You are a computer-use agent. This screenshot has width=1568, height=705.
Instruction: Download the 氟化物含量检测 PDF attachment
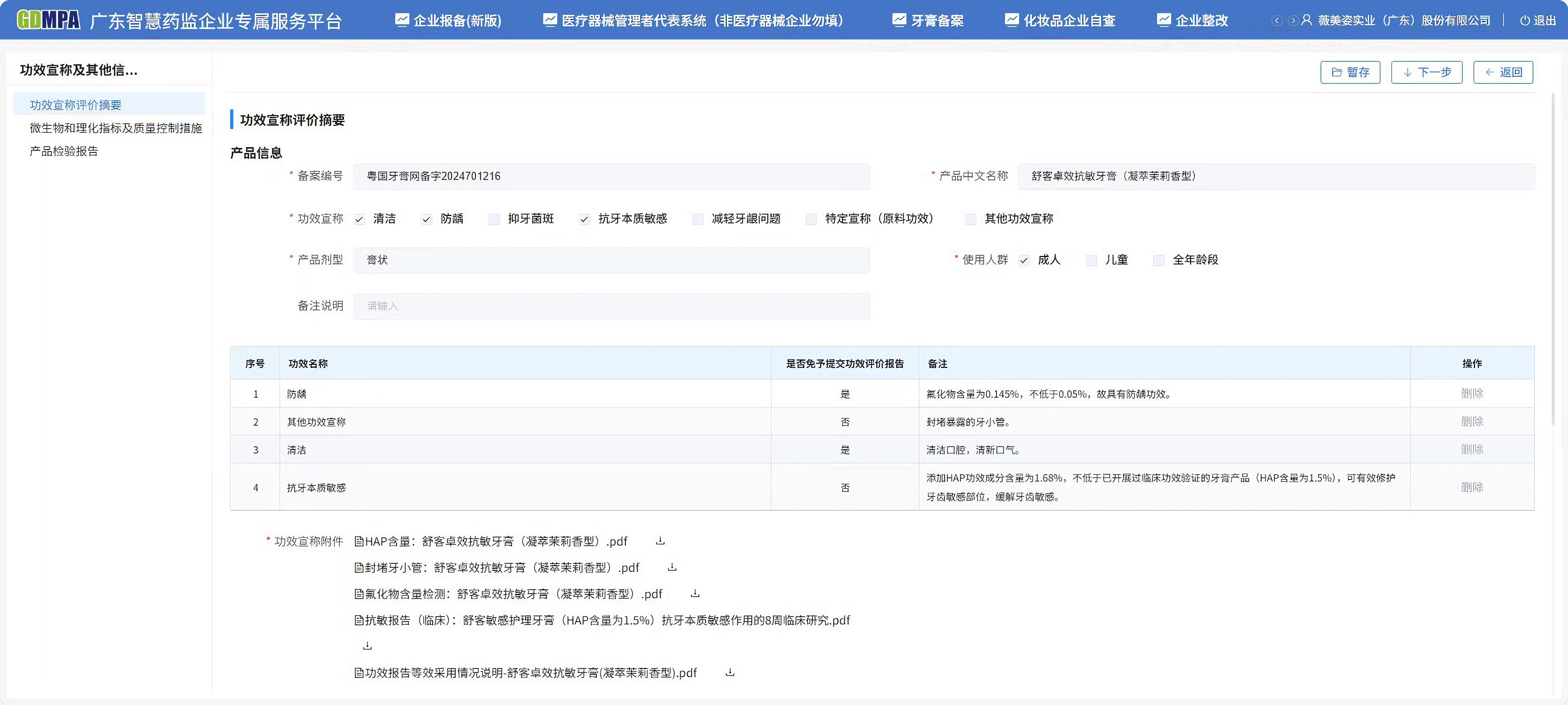(x=694, y=594)
